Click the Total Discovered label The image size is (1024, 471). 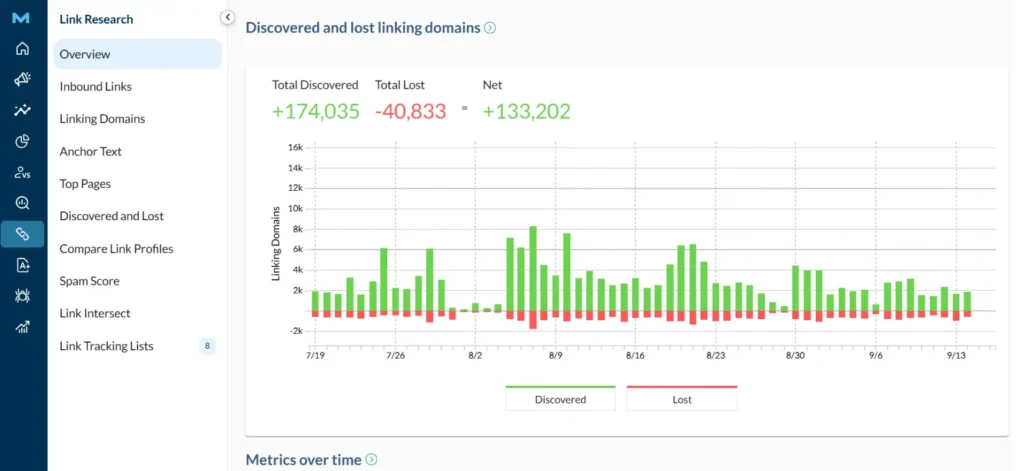[315, 85]
